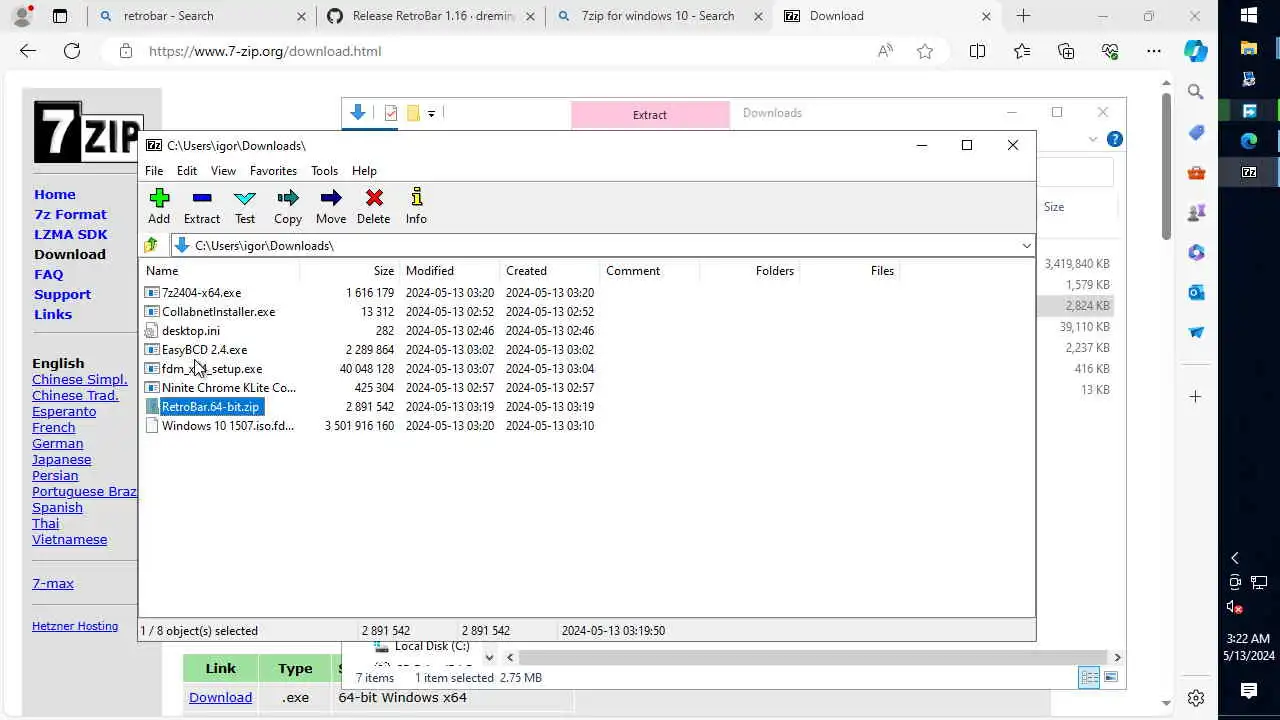Screen dimensions: 1280x720
Task: Choose the Esperanto language link
Action: pos(64,411)
